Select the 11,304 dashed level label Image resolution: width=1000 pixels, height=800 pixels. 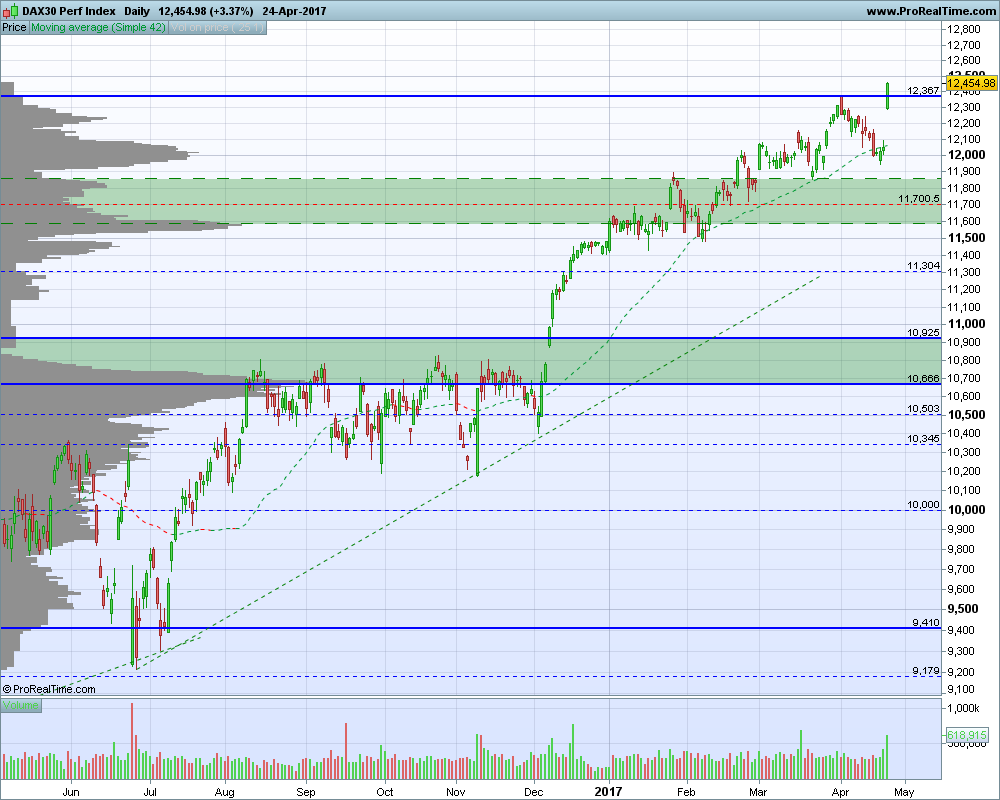(x=923, y=266)
